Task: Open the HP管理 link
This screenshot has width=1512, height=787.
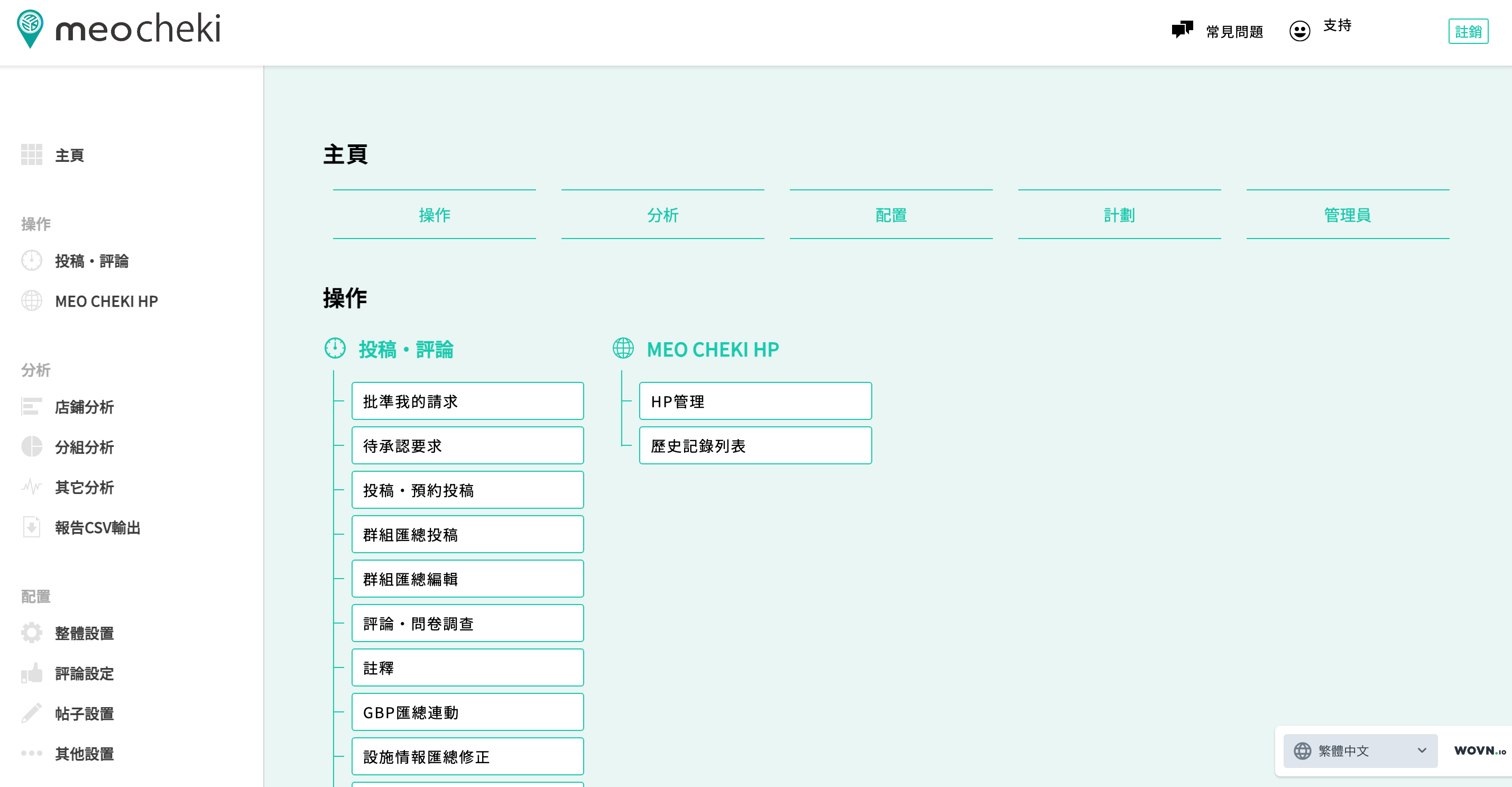Action: [x=755, y=401]
